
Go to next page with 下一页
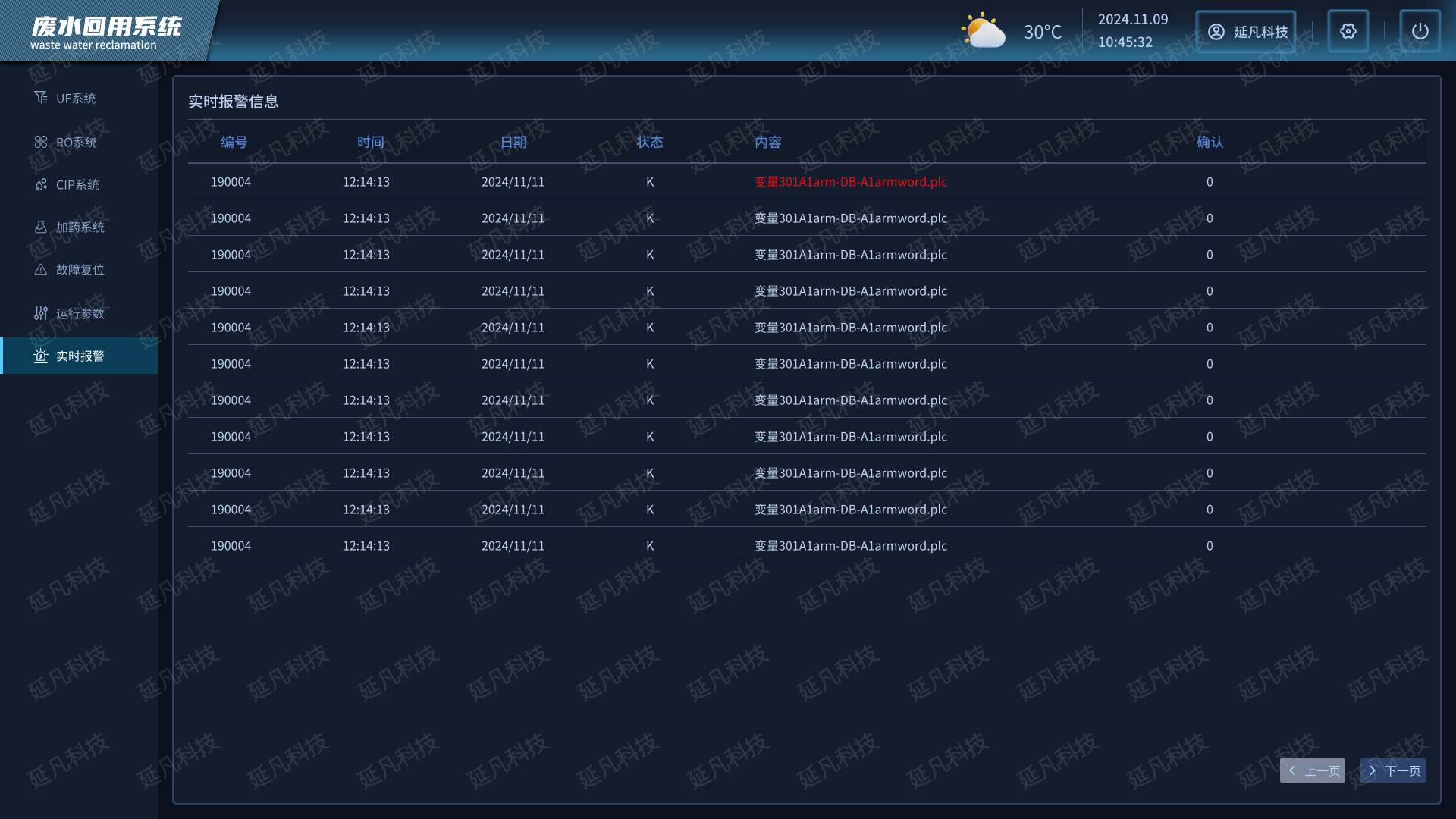tap(1393, 770)
